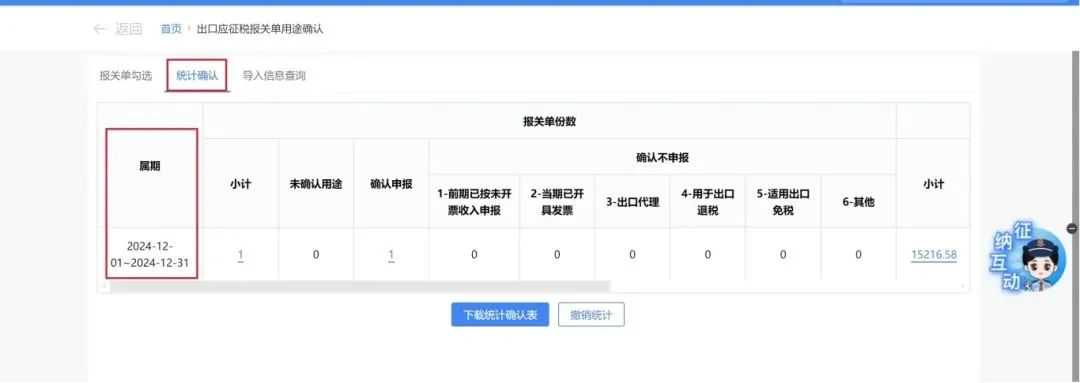
Task: Switch to 统计确认 tab
Action: 197,76
